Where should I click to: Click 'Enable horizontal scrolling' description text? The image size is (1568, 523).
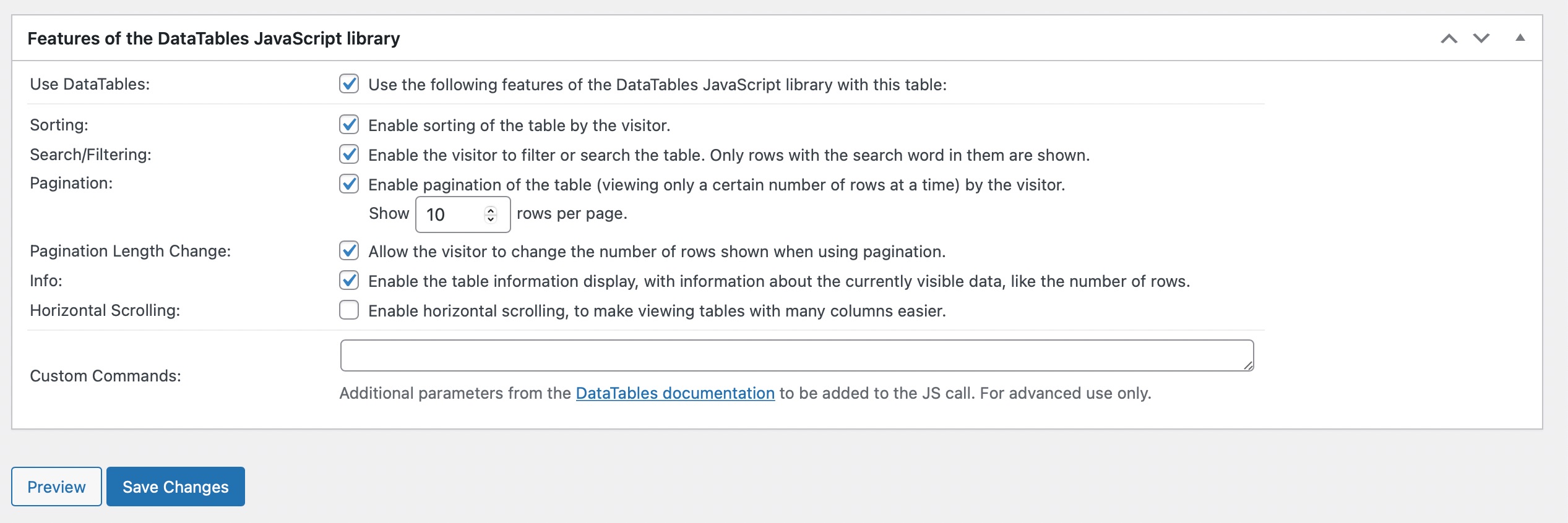(x=657, y=311)
